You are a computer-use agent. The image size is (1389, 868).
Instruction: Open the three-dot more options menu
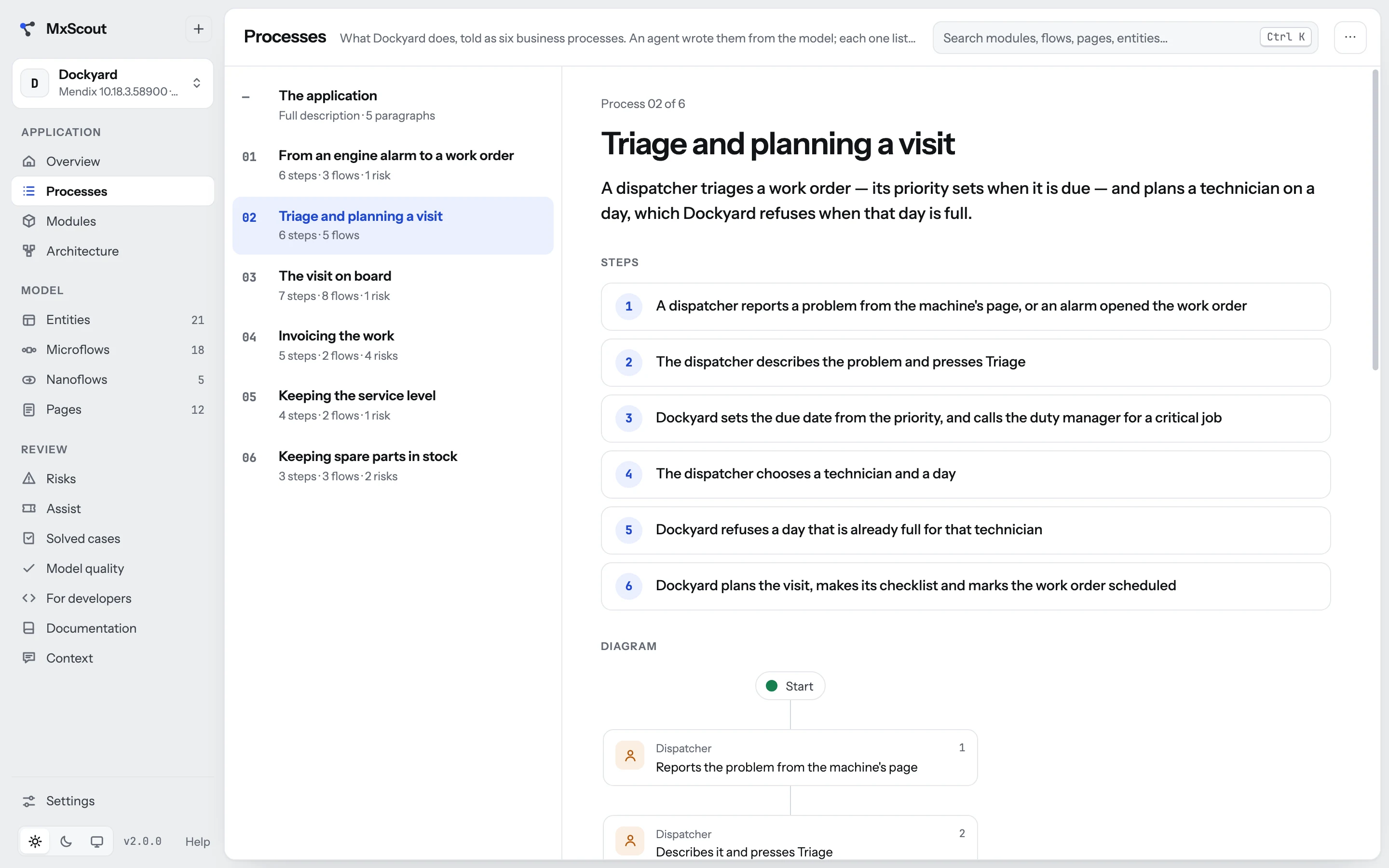tap(1350, 37)
